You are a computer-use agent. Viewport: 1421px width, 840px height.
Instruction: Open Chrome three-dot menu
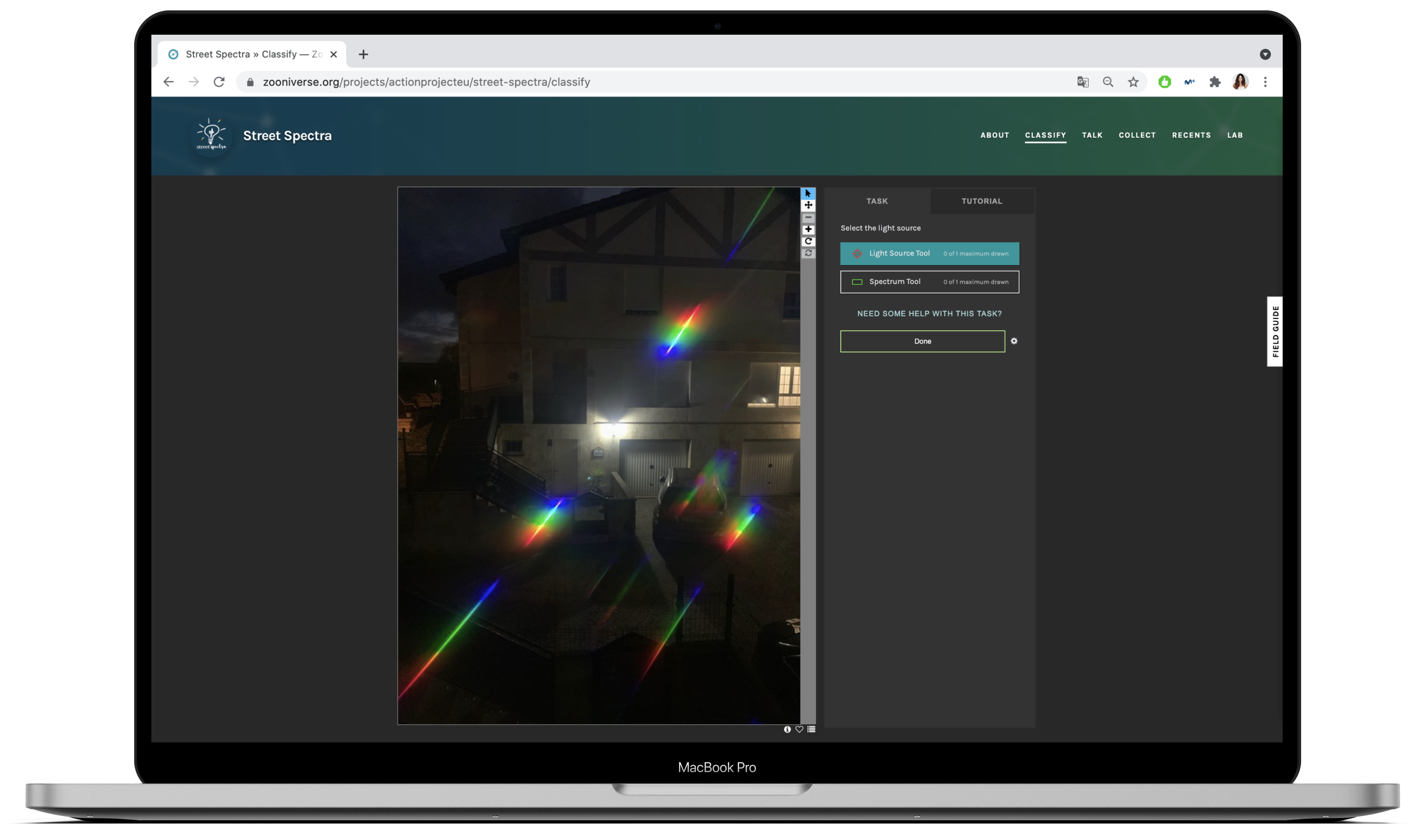[1265, 82]
